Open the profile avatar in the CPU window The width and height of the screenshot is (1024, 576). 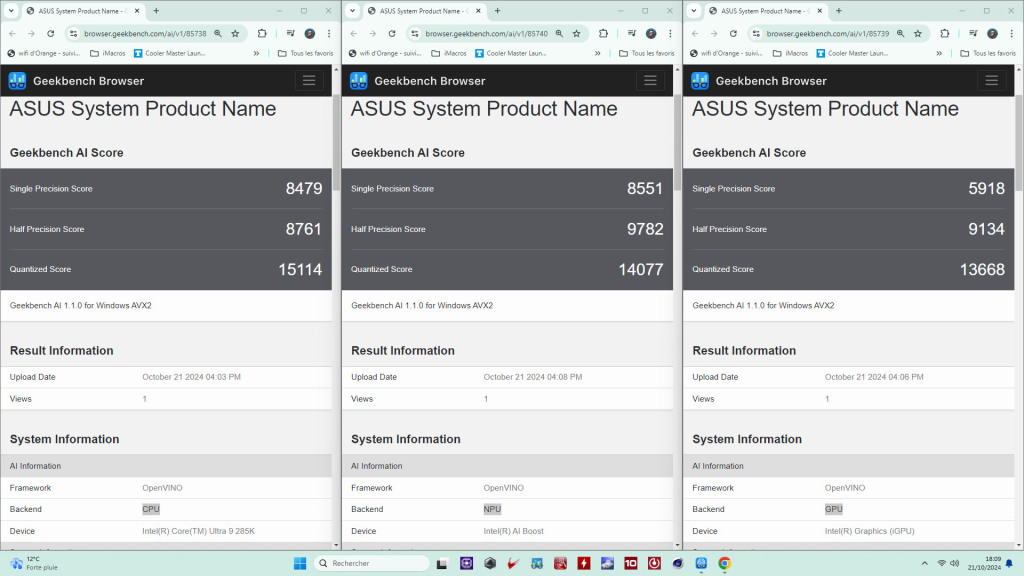(x=310, y=33)
